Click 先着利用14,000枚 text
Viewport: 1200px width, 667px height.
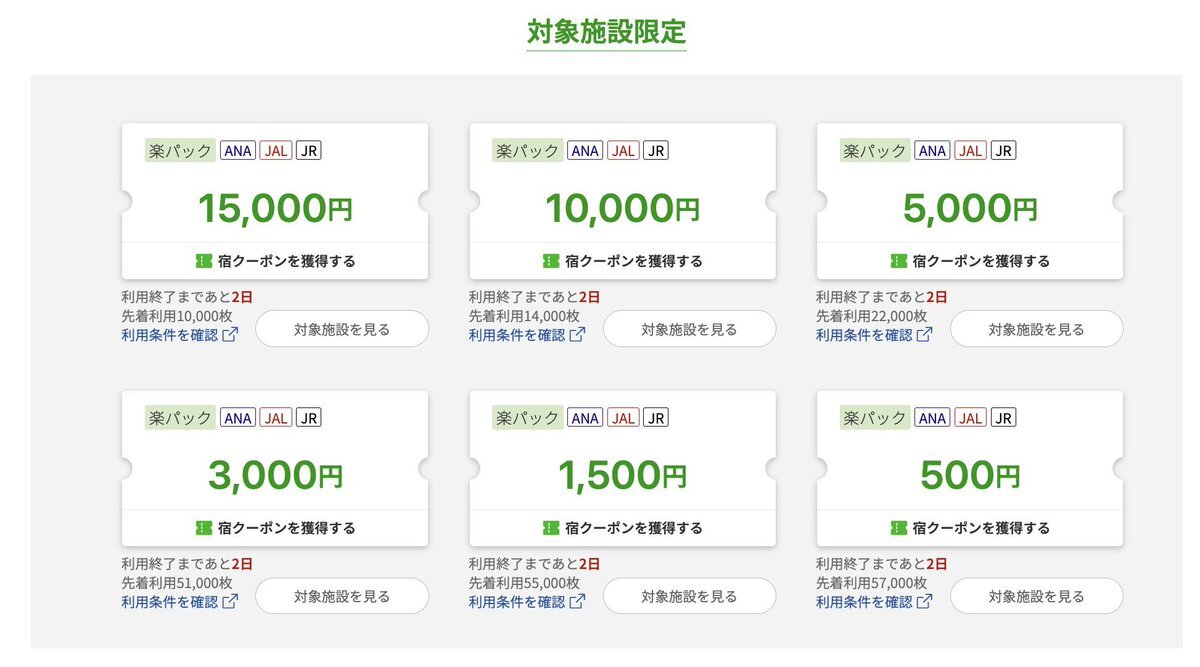pos(524,316)
